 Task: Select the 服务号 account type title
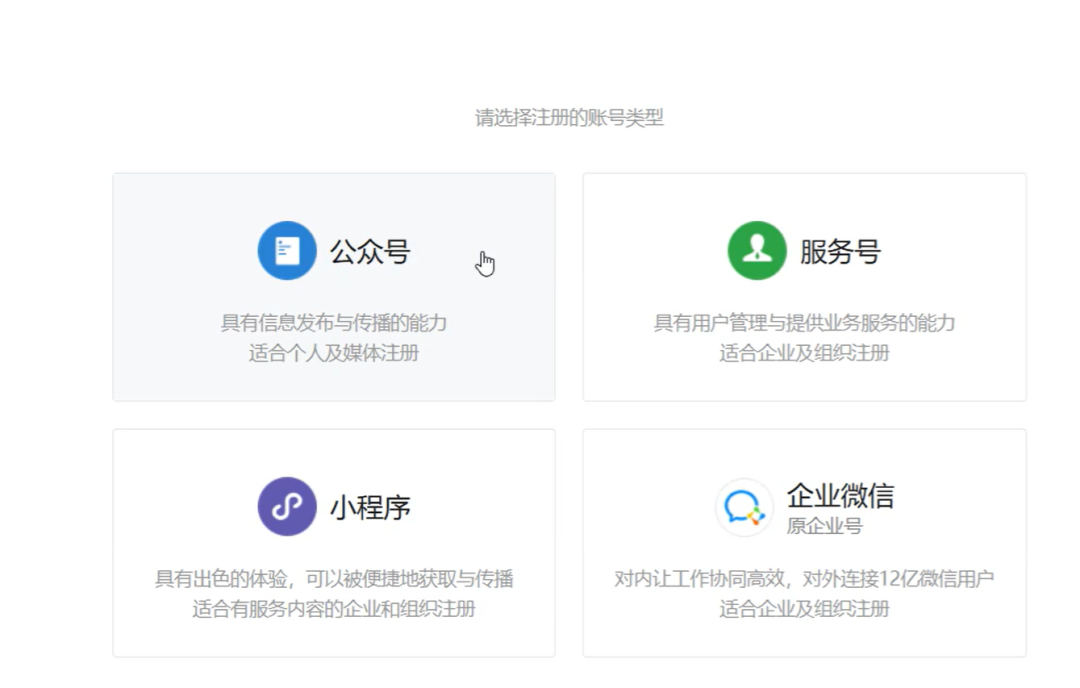[840, 251]
